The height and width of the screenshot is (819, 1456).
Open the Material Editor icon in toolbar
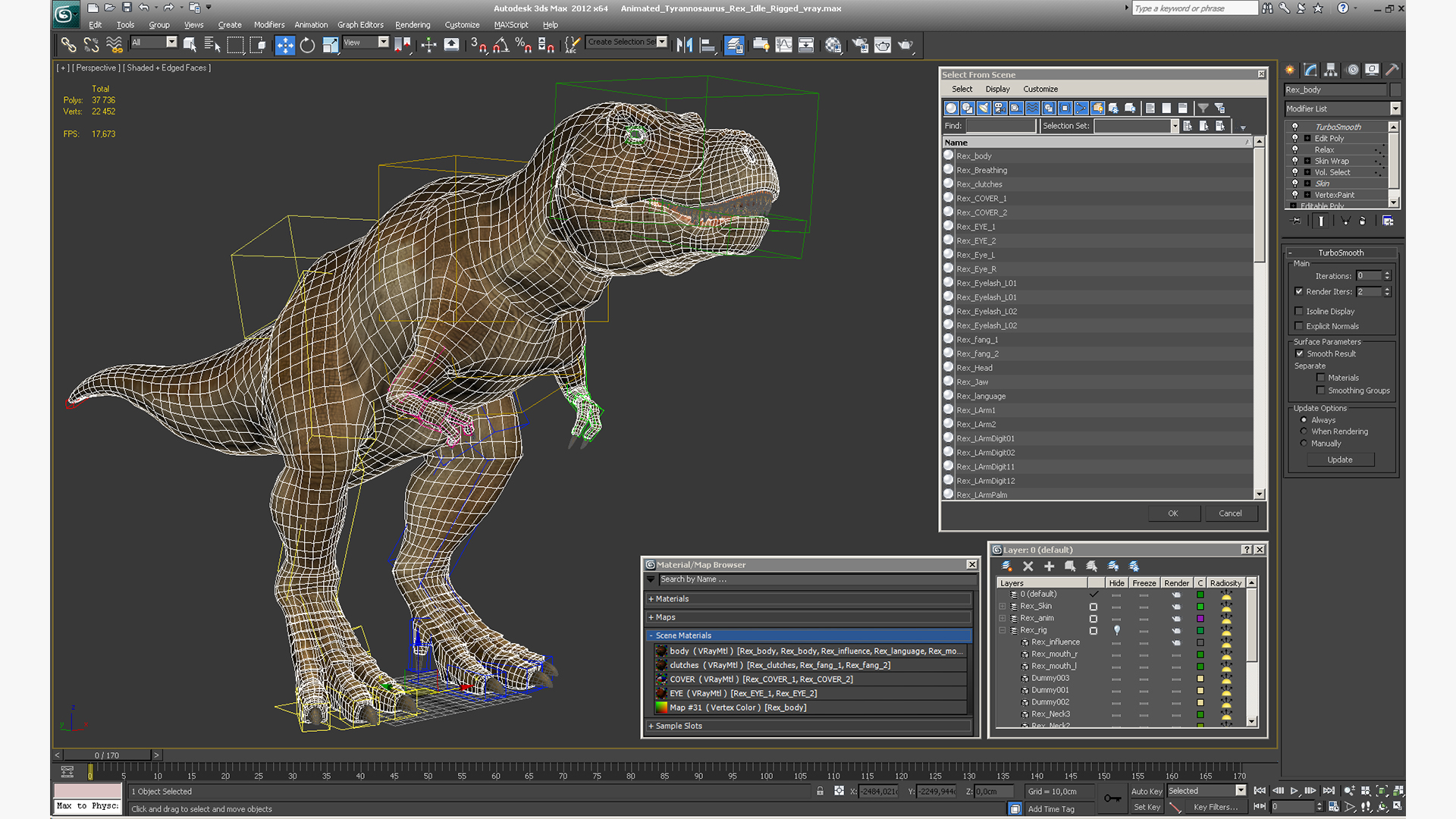coord(833,45)
